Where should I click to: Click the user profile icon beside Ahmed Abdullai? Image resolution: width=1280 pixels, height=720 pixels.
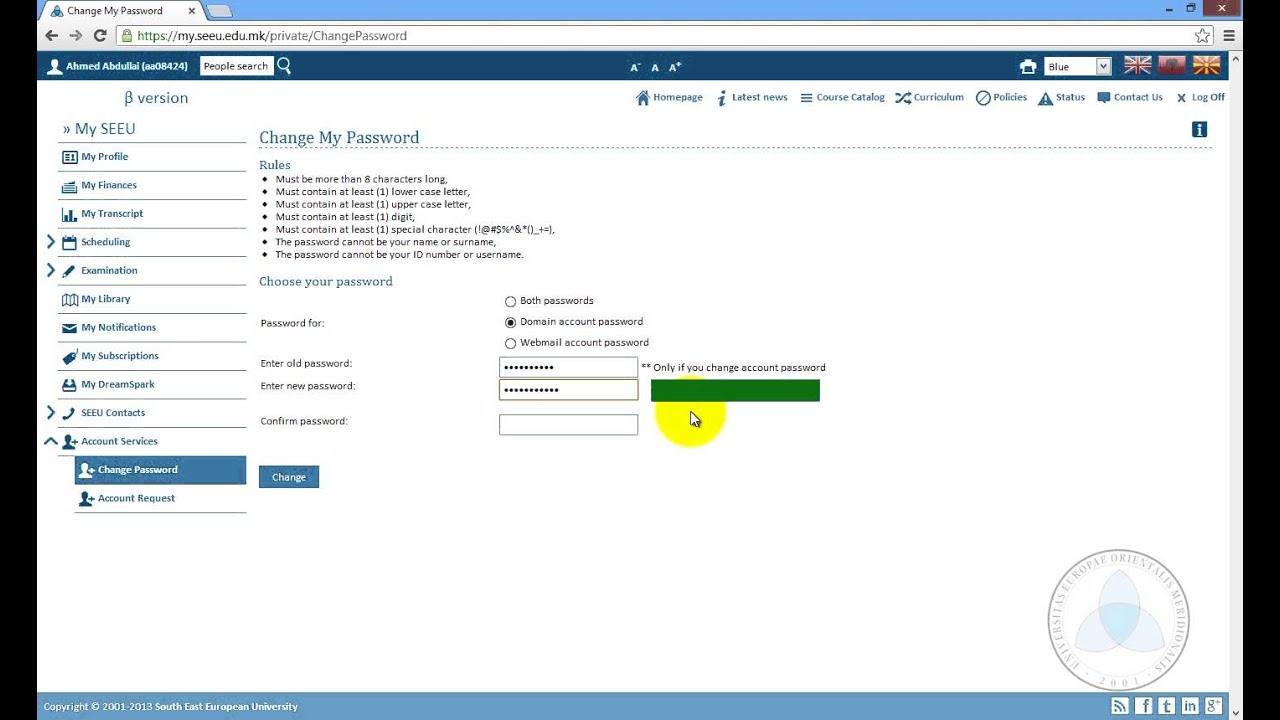coord(55,67)
